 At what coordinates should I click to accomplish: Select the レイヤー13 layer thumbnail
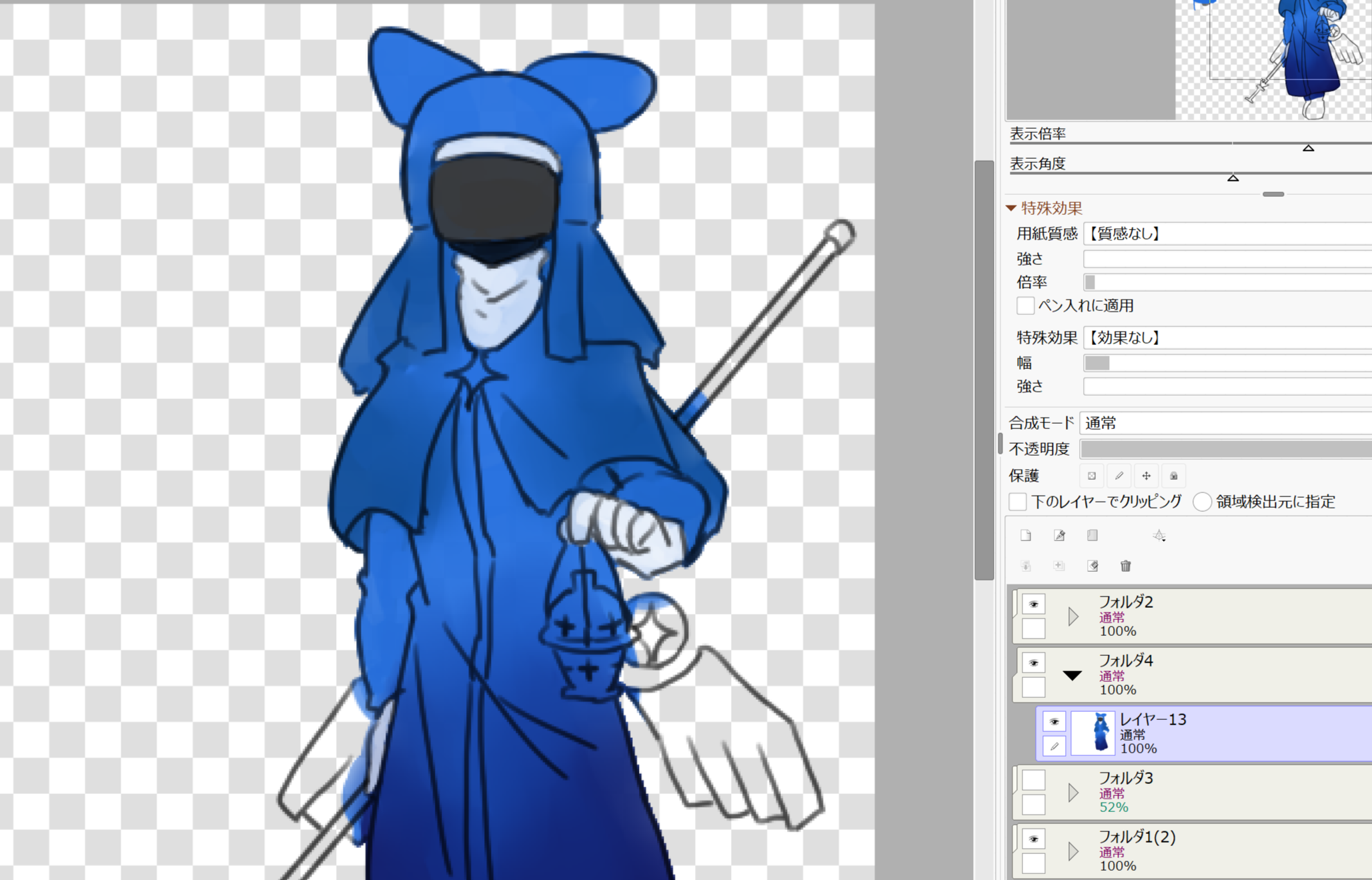pos(1093,733)
